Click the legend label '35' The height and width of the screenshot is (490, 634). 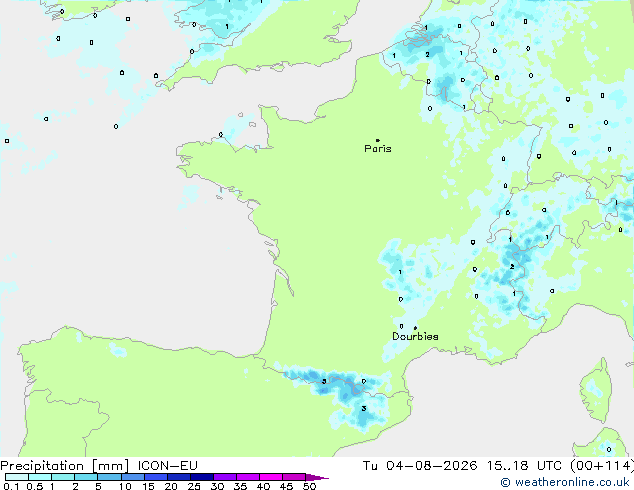point(240,486)
